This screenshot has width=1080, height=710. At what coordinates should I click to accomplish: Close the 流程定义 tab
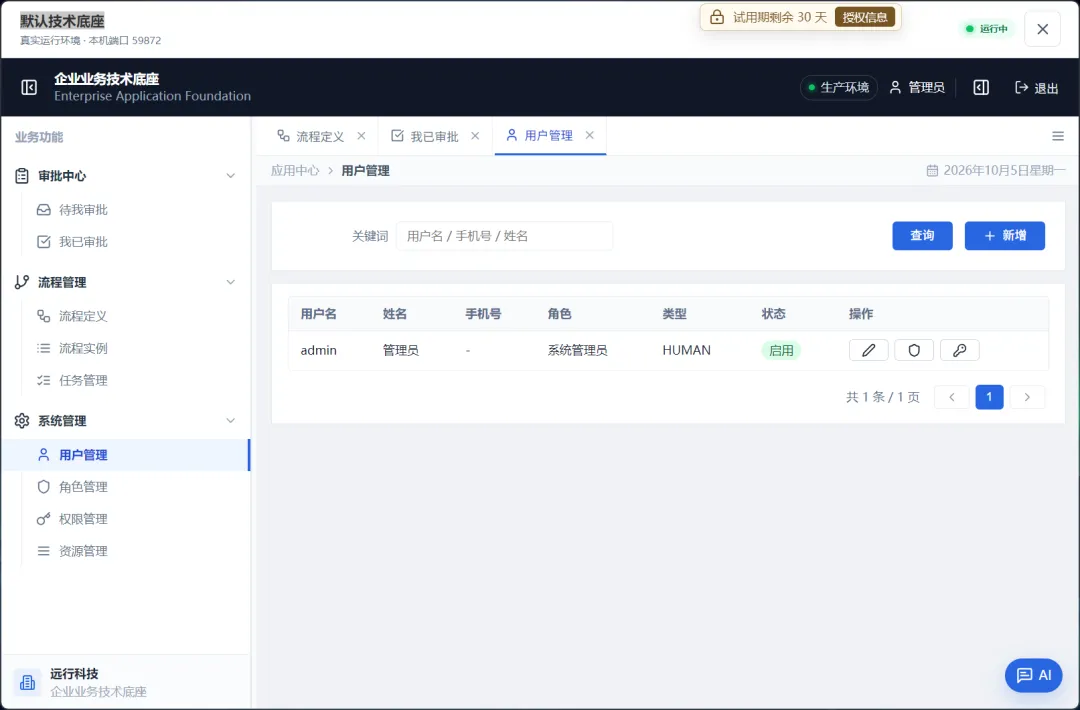(361, 136)
